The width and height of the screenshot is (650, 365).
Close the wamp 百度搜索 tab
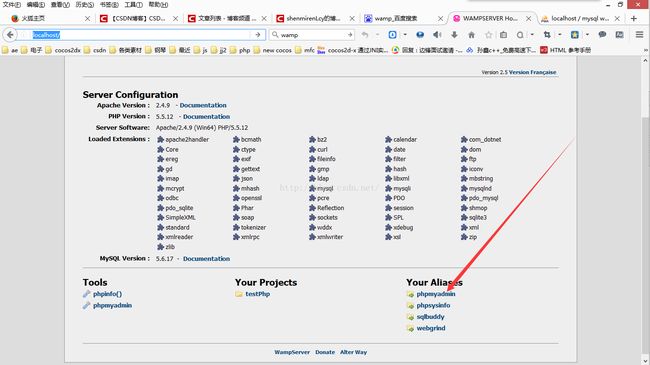tap(440, 18)
